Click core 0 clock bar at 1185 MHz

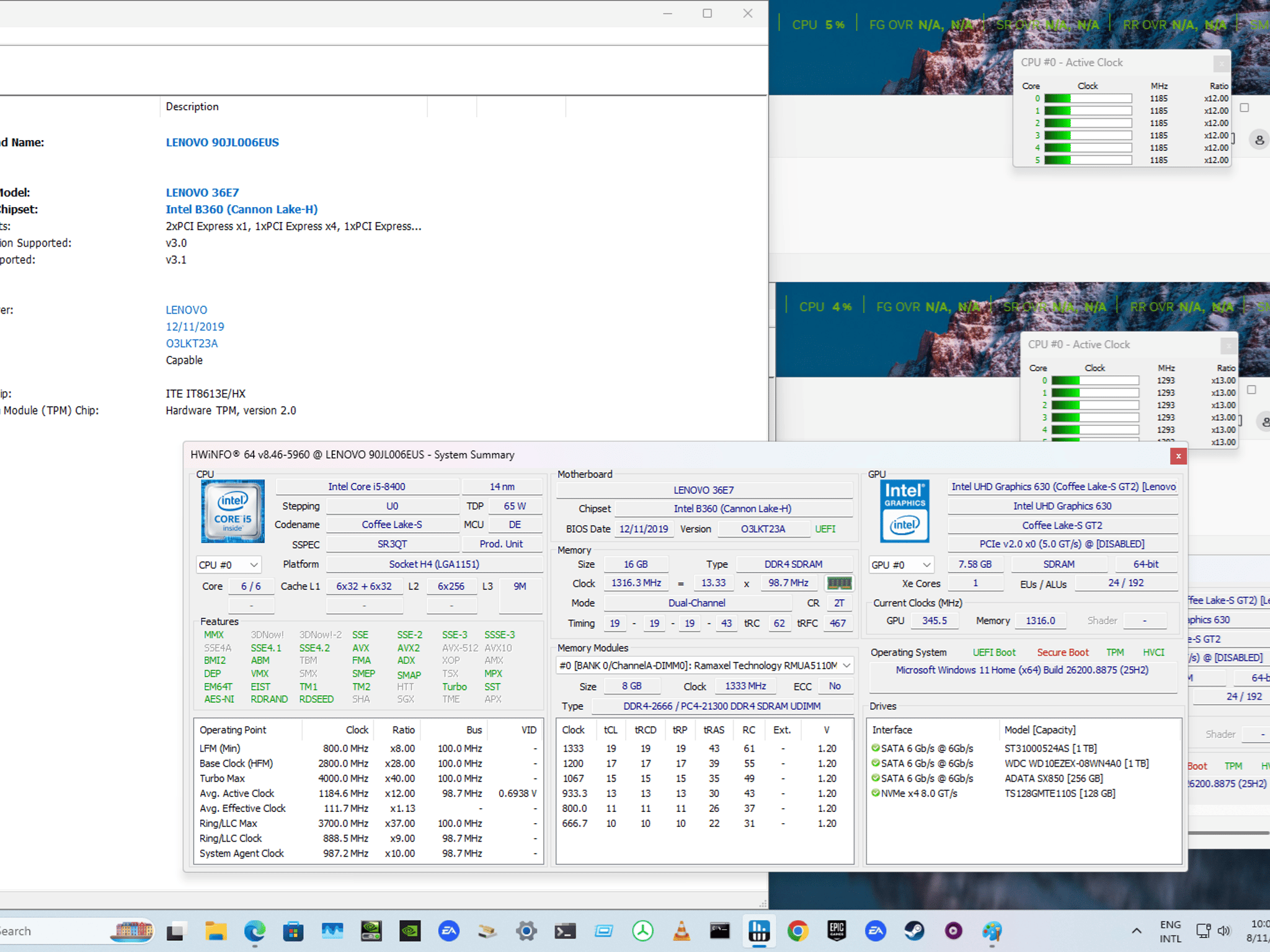[x=1088, y=99]
